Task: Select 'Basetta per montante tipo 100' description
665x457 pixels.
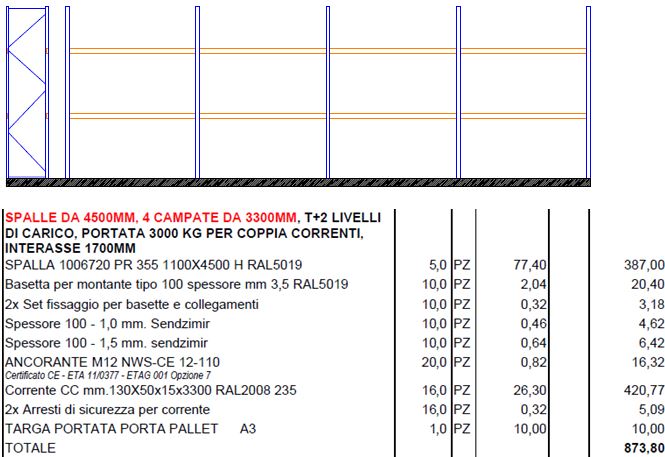Action: click(176, 284)
